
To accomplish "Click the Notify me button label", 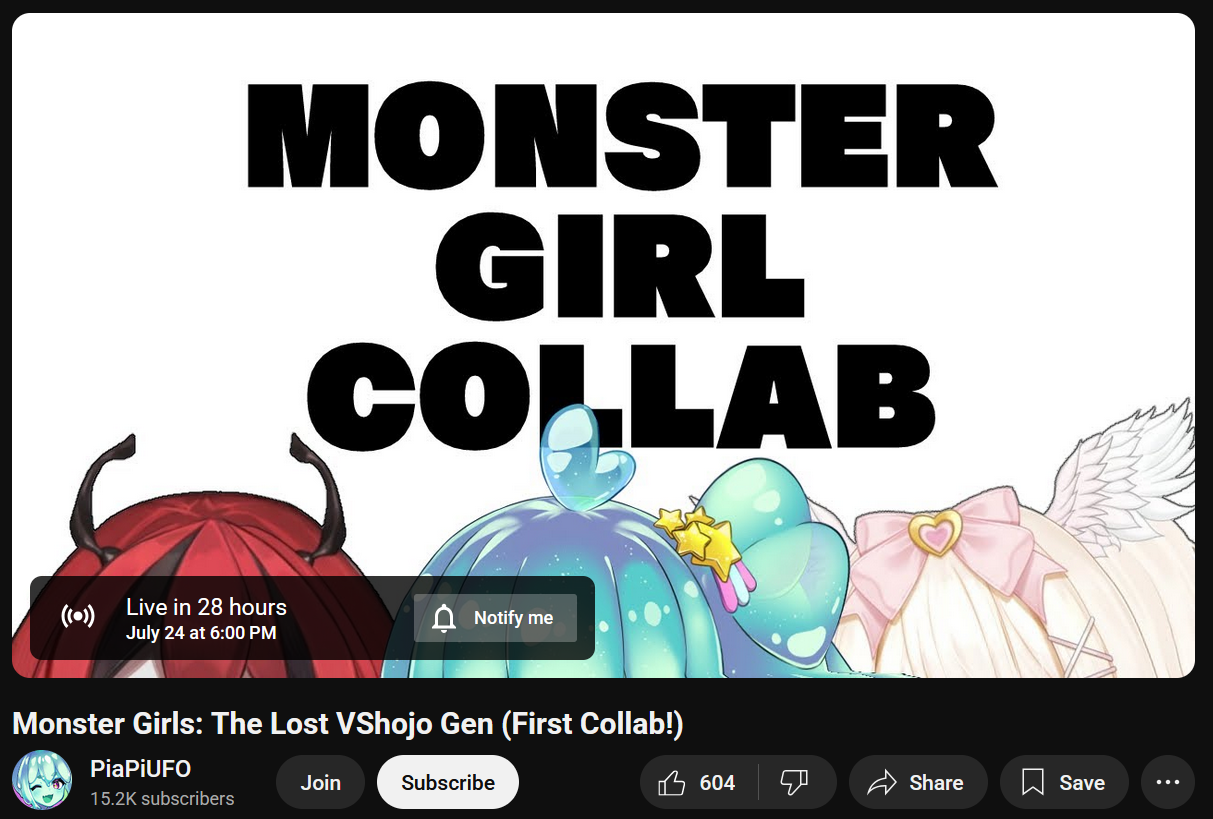I will [x=514, y=618].
